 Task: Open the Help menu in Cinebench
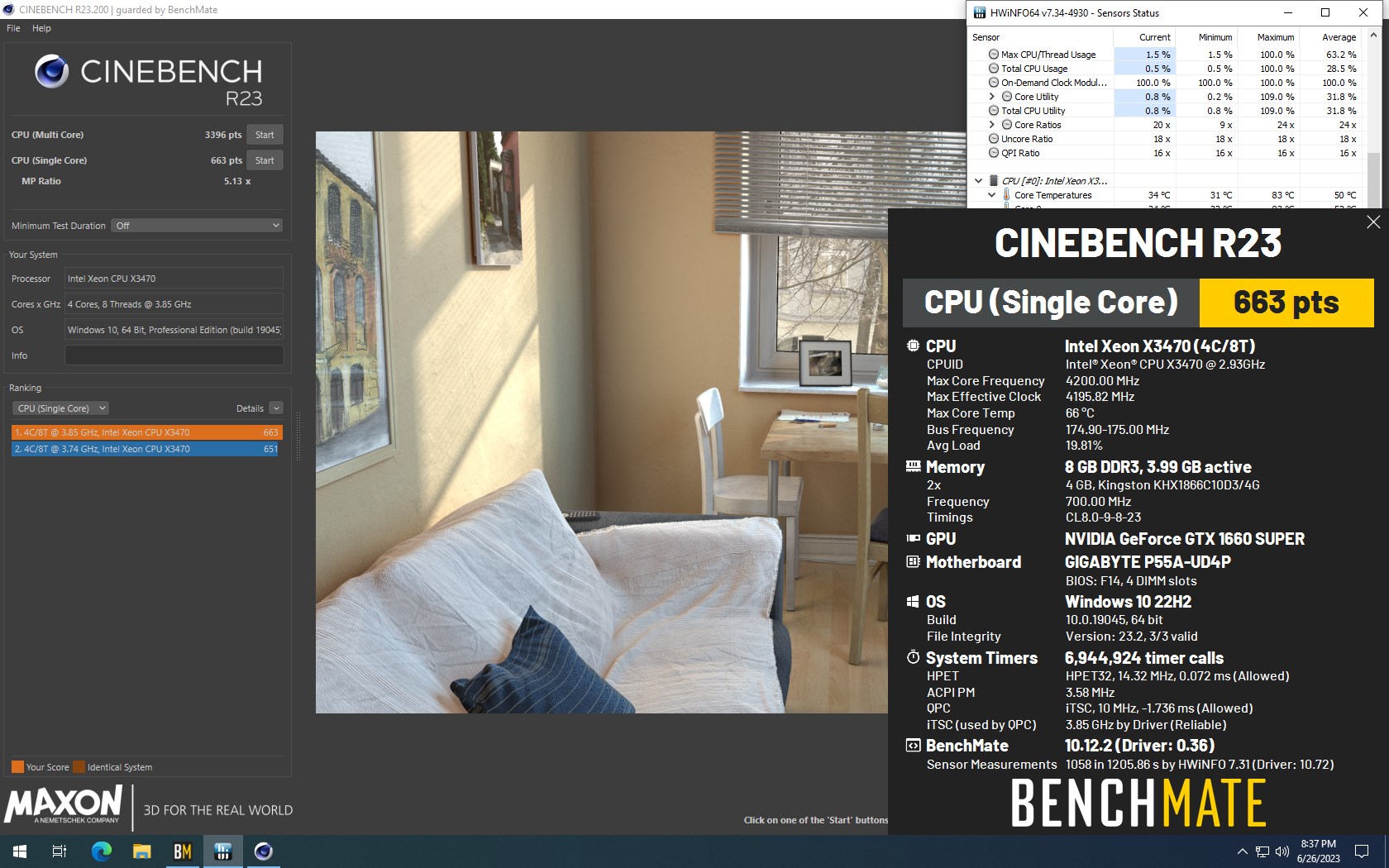[41, 28]
